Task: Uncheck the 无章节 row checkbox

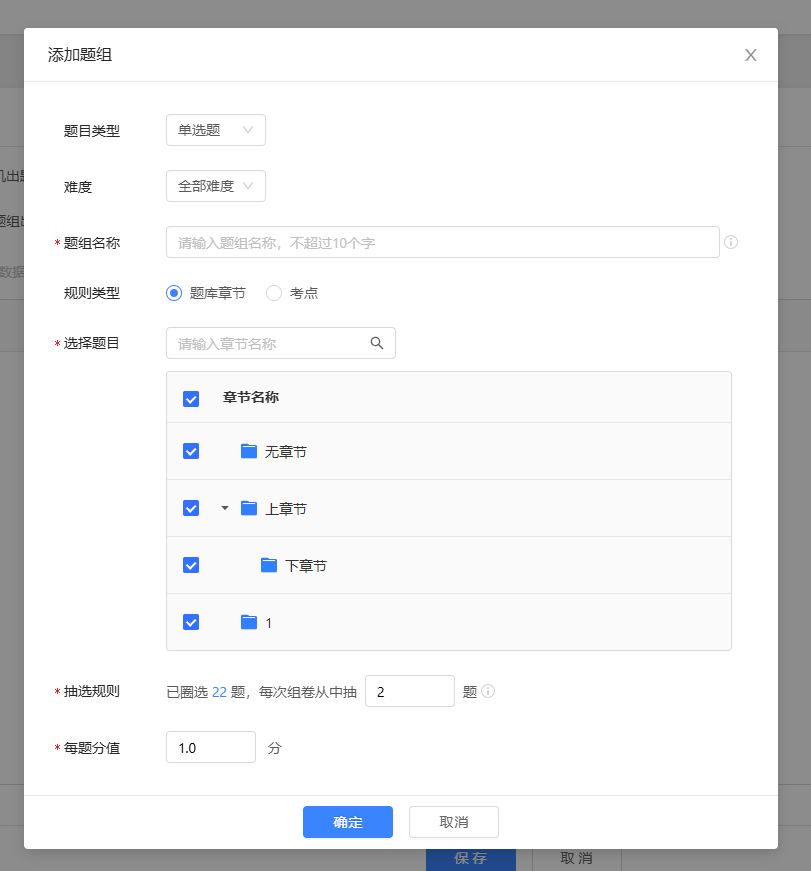Action: [191, 451]
